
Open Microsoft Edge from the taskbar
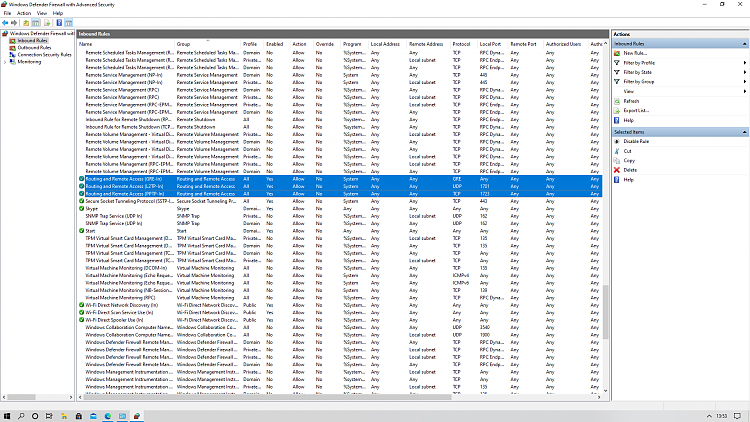pyautogui.click(x=108, y=416)
